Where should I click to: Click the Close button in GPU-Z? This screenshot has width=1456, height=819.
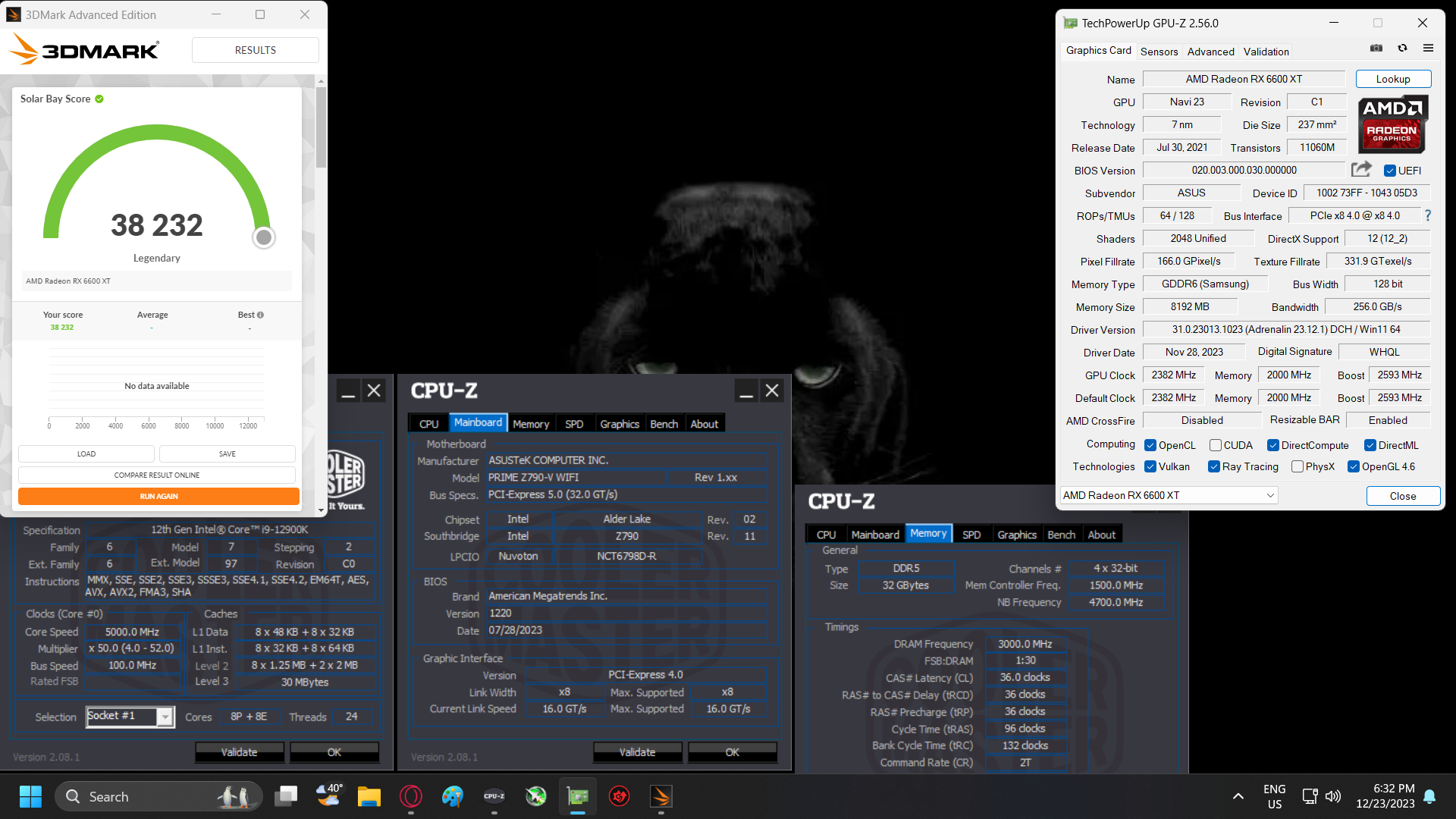(x=1403, y=496)
